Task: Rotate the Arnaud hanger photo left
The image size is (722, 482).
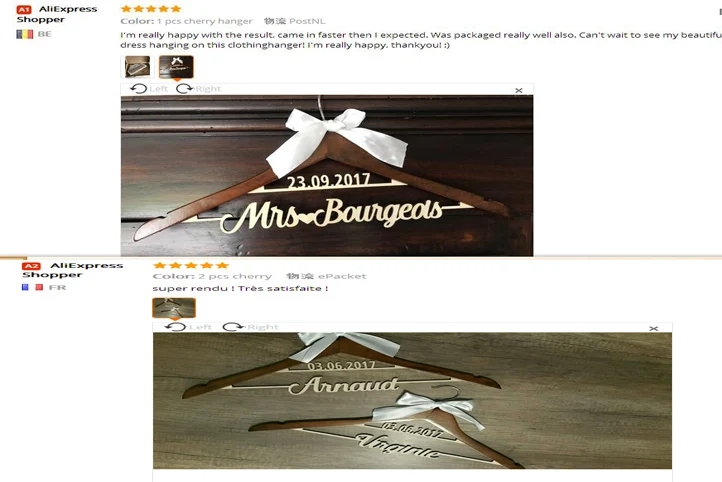Action: (x=188, y=327)
